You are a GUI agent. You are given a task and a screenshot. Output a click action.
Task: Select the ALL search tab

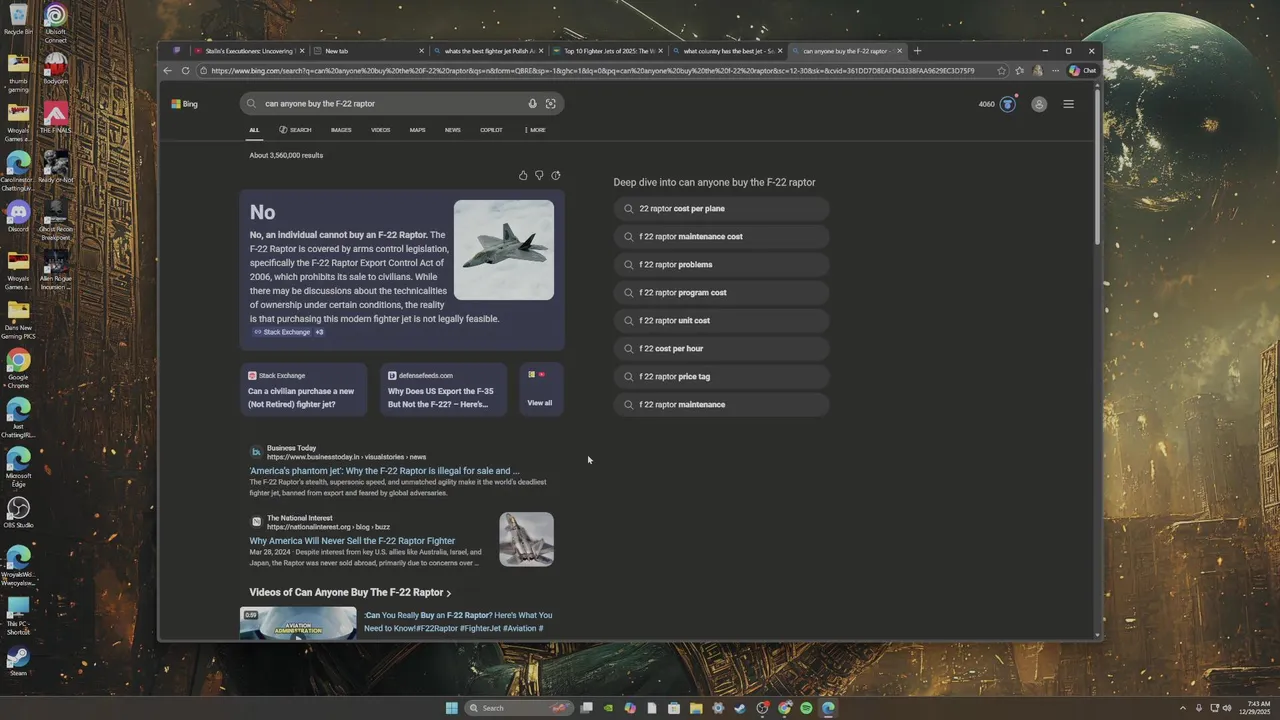[254, 130]
